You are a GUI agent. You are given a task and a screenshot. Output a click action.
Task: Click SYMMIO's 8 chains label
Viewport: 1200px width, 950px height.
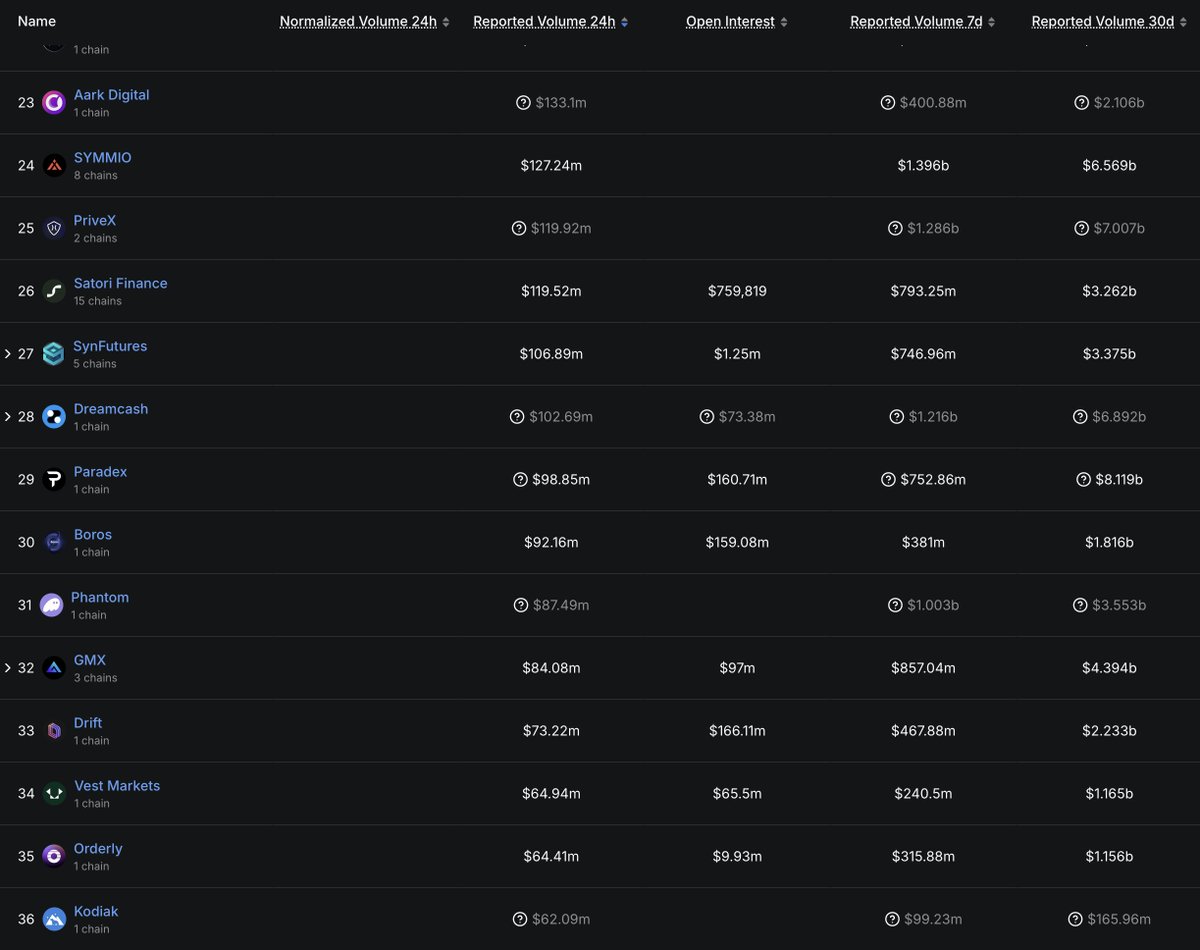pyautogui.click(x=96, y=176)
